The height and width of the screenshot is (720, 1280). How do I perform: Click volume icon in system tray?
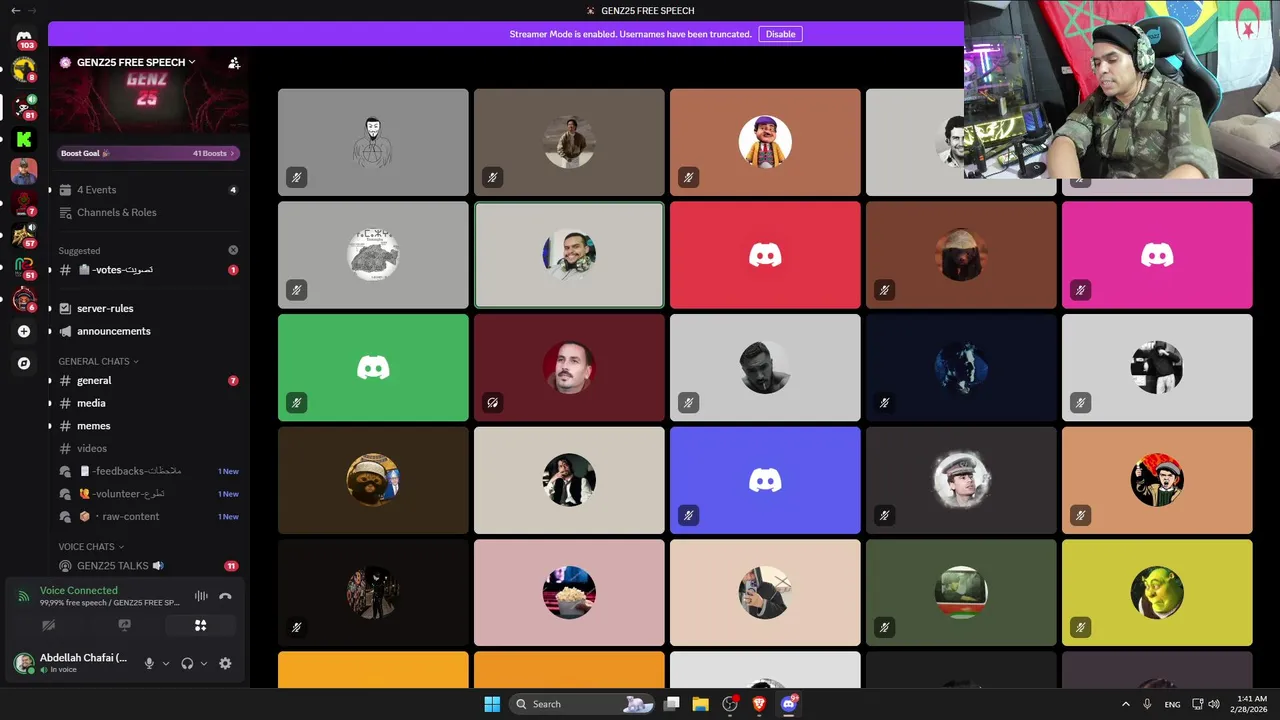[x=1213, y=704]
